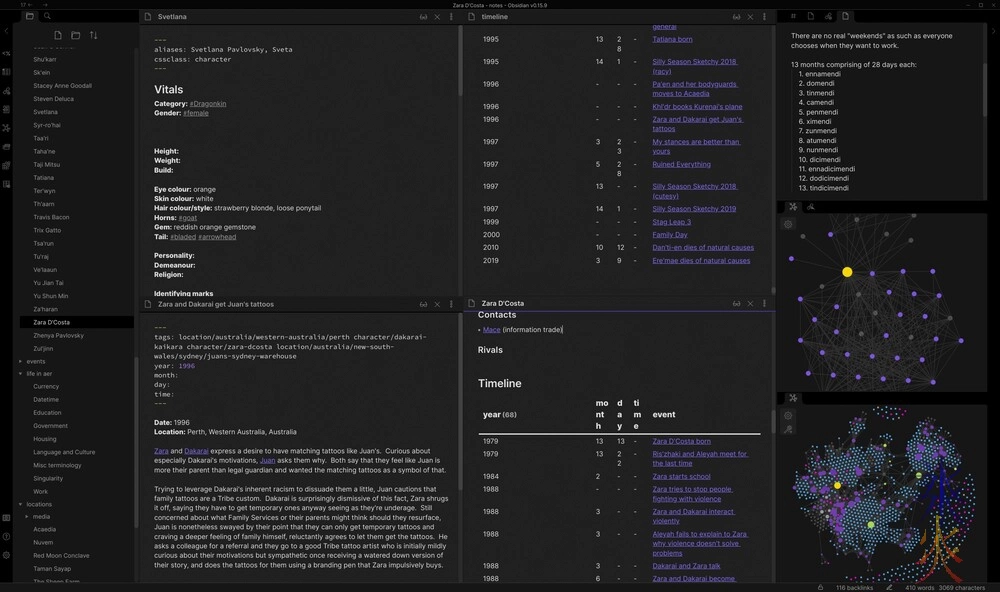Open the help icon in left ribbon

[x=6, y=536]
